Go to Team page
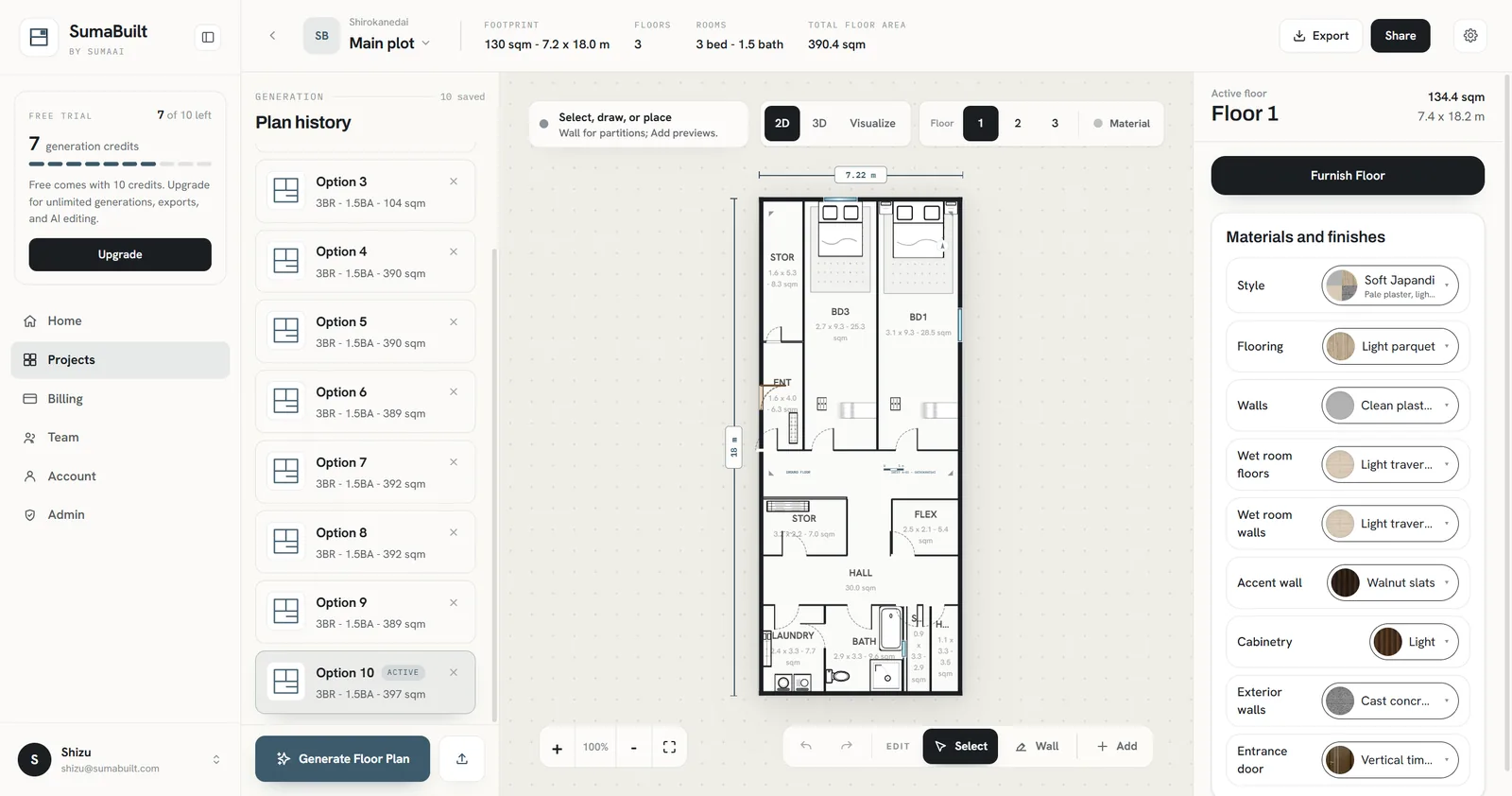Screen dimensions: 1512x796 pyautogui.click(x=120, y=437)
